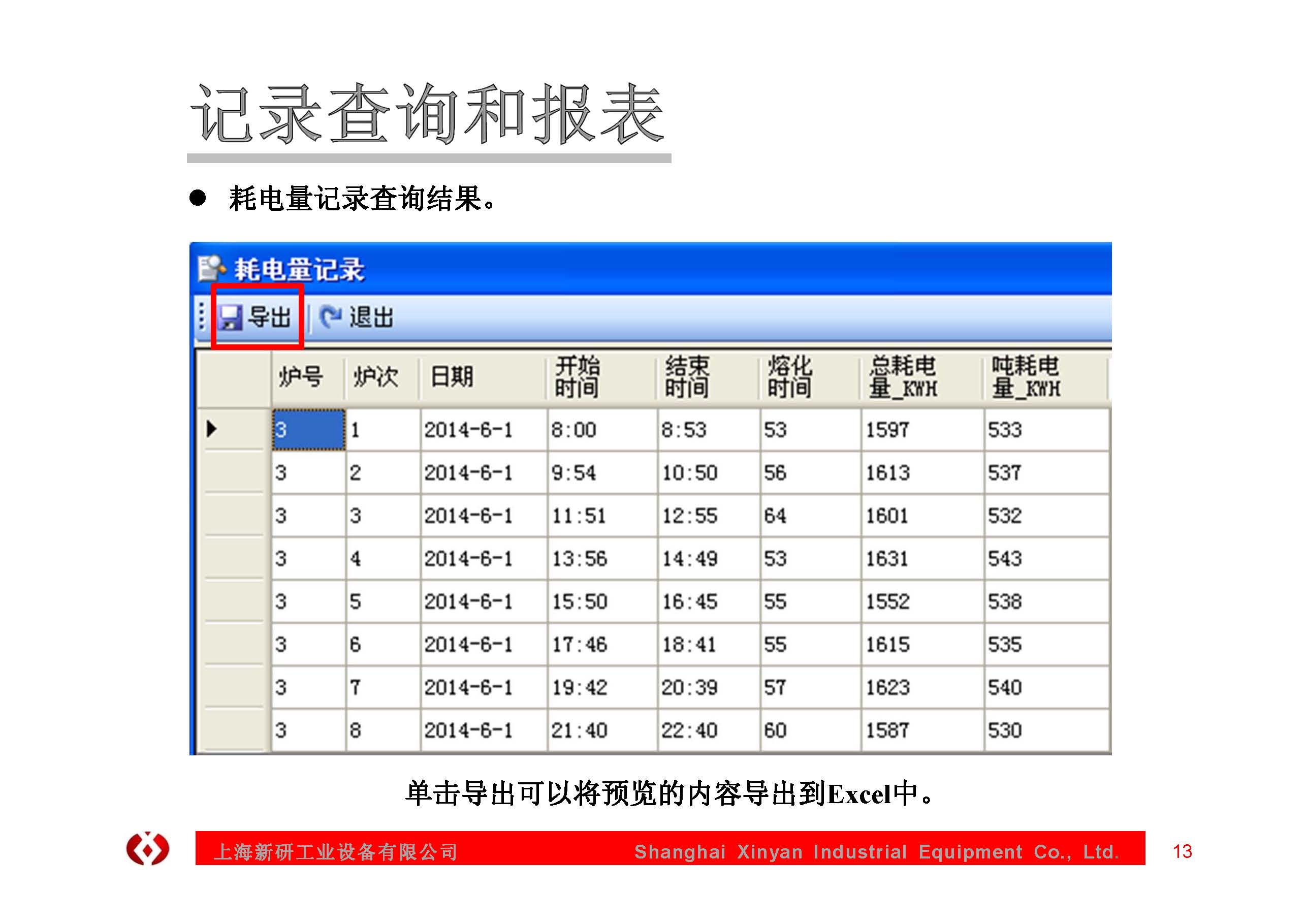Select total power cell 1552
Viewport: 1307px width, 924px height.
pos(923,602)
